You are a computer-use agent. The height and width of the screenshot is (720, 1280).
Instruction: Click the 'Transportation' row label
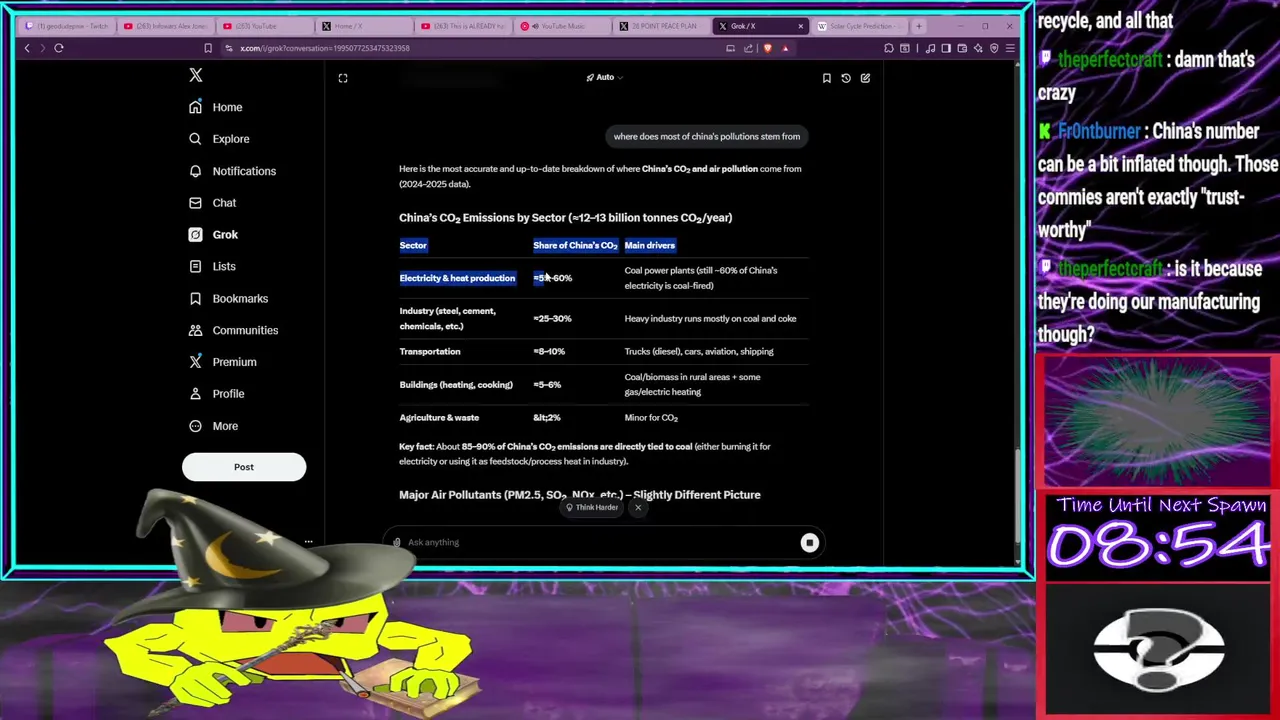click(x=430, y=351)
